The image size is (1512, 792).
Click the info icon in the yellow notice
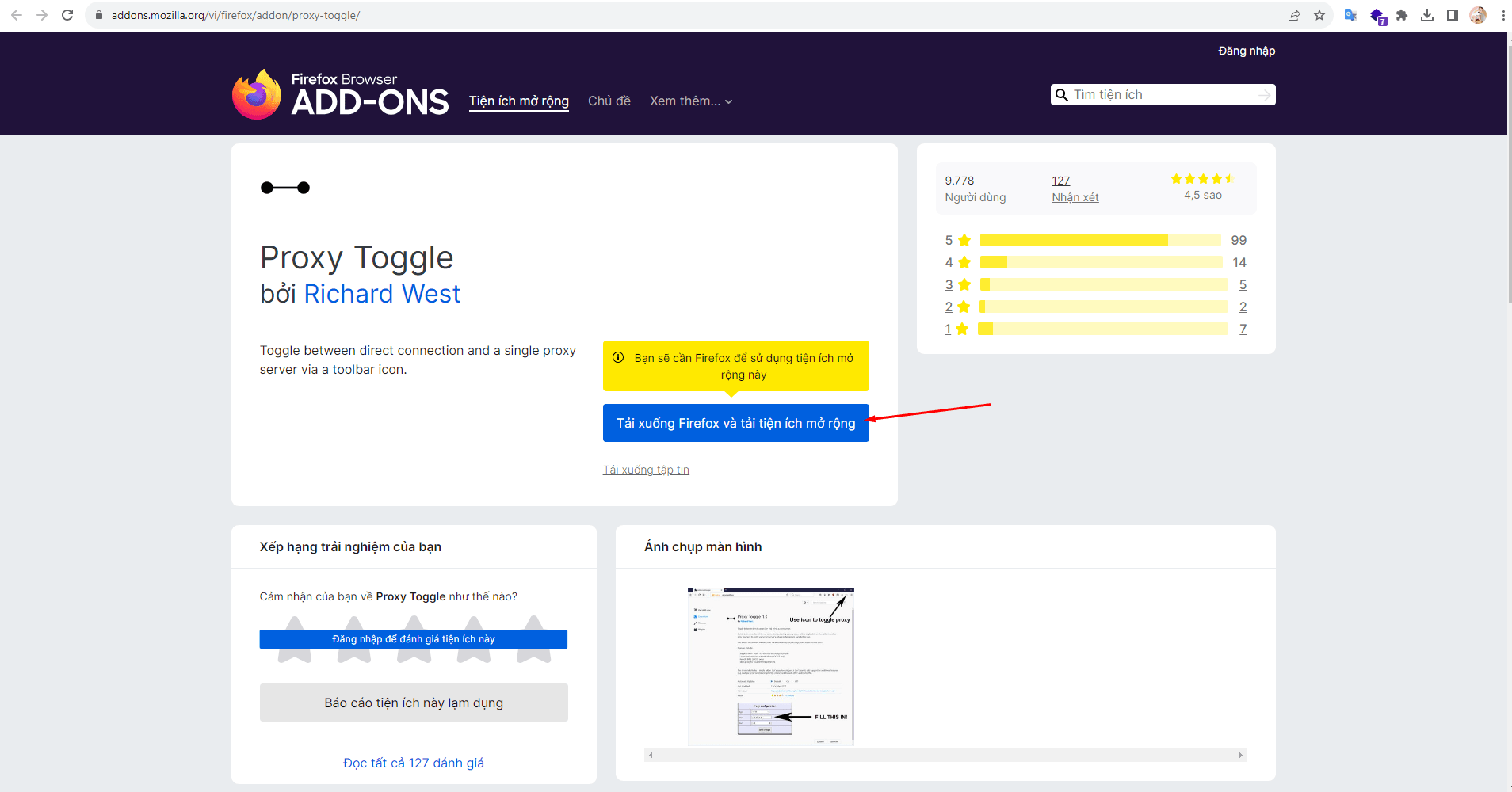pos(618,358)
